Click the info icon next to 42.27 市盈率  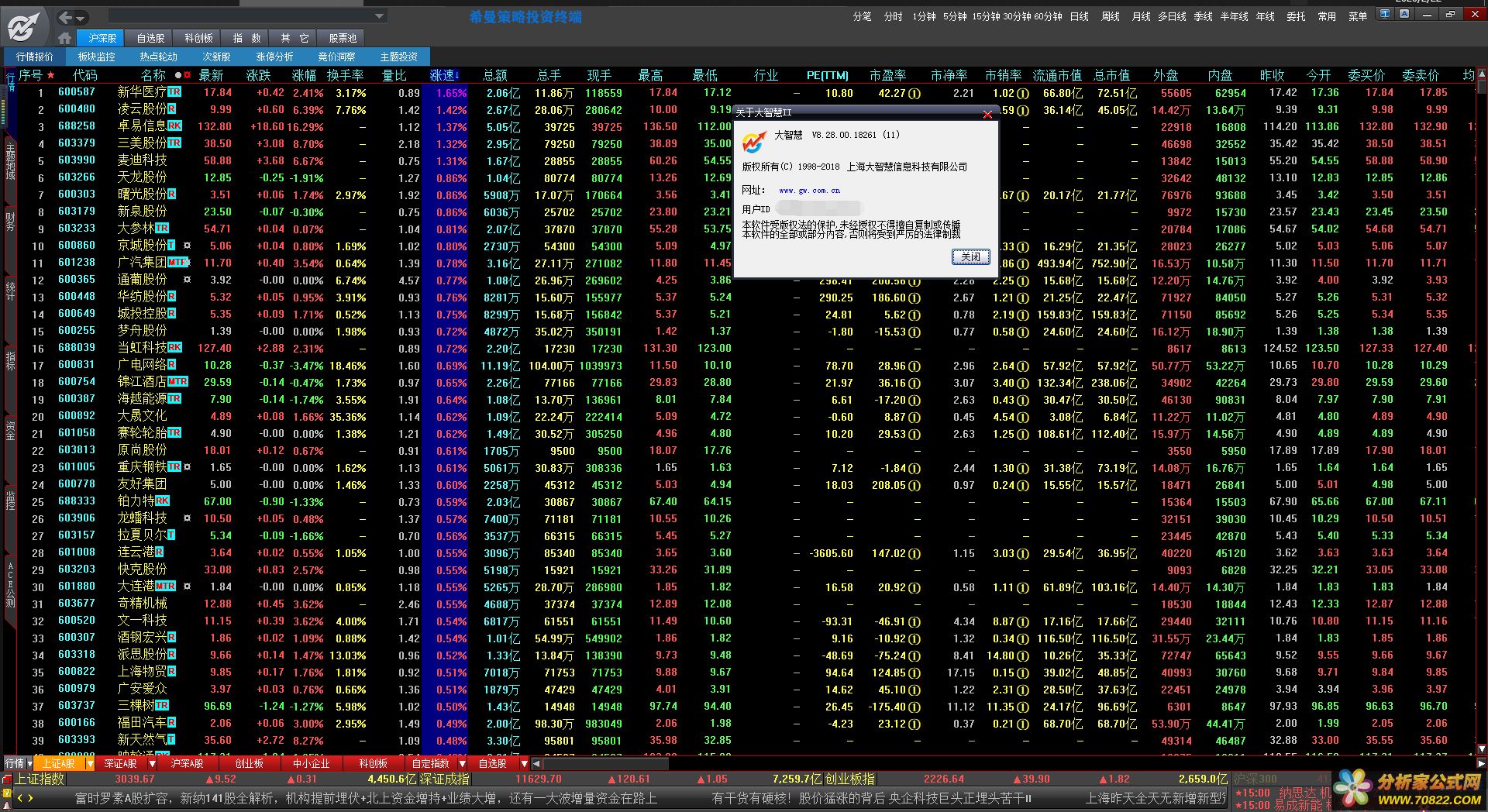[914, 94]
